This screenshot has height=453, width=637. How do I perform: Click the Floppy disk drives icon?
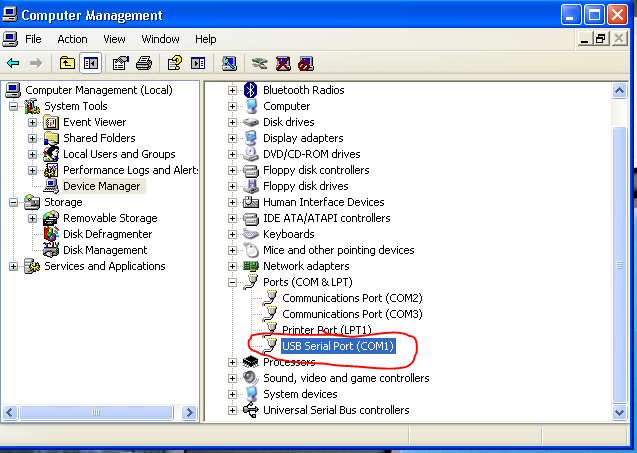click(x=251, y=186)
